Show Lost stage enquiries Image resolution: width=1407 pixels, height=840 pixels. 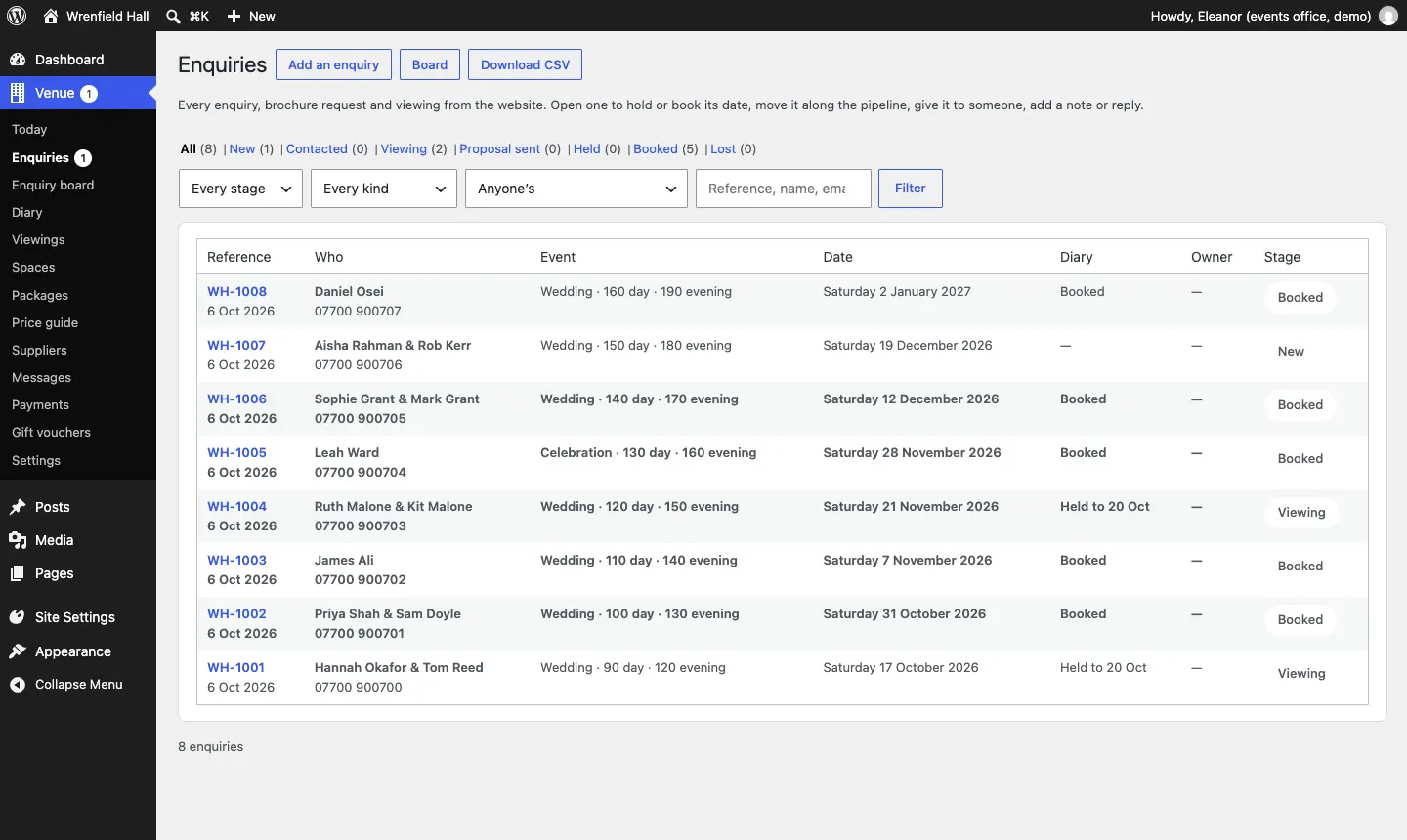click(x=723, y=149)
